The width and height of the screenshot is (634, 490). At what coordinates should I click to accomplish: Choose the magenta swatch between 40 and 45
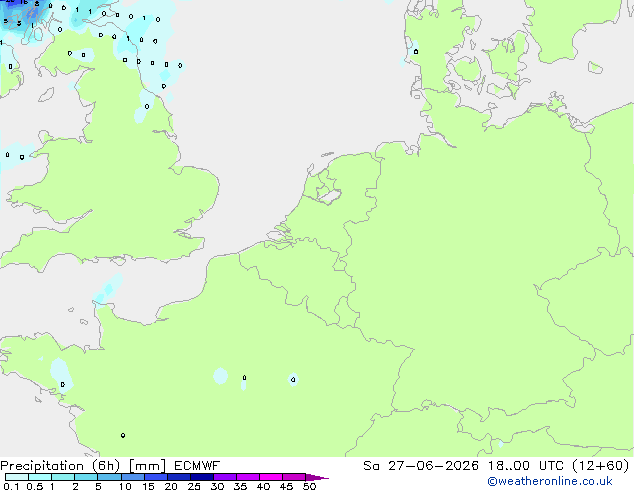click(271, 477)
